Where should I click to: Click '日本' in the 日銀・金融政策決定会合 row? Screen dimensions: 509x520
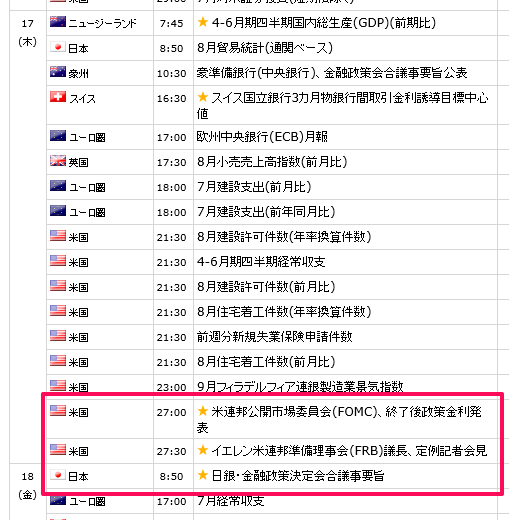(x=78, y=476)
